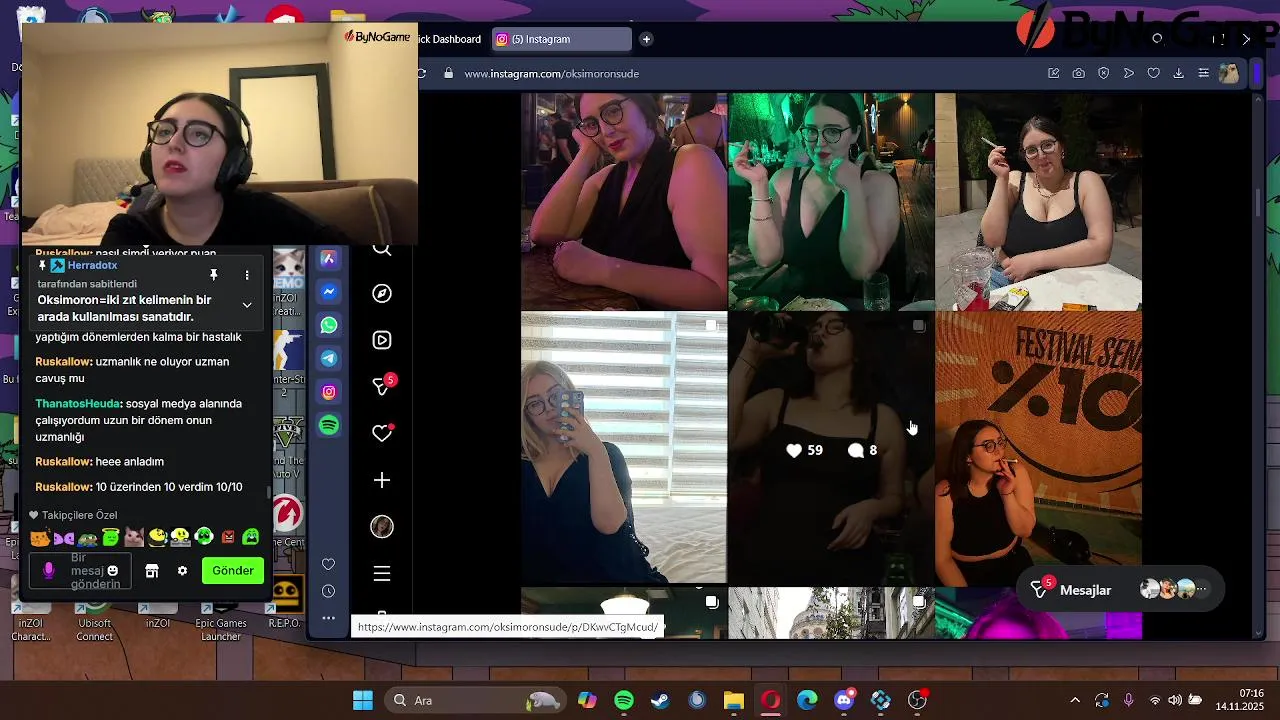This screenshot has width=1280, height=720.
Task: Open Instagram Explore compass icon
Action: 382,293
